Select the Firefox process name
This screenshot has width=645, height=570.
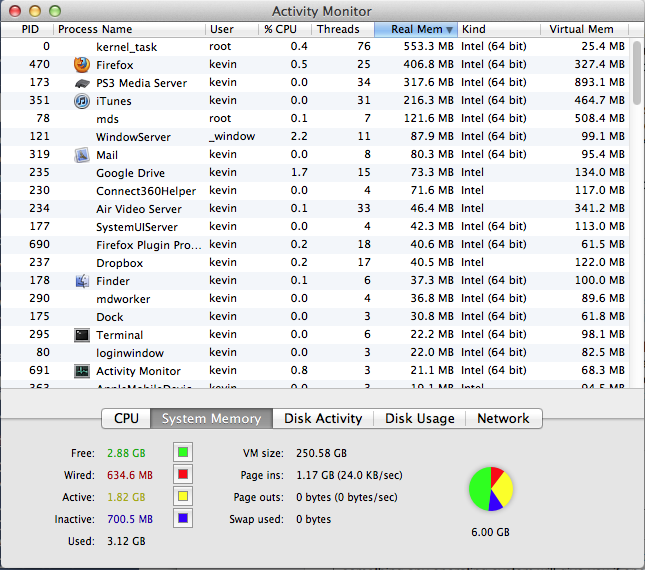(x=114, y=65)
